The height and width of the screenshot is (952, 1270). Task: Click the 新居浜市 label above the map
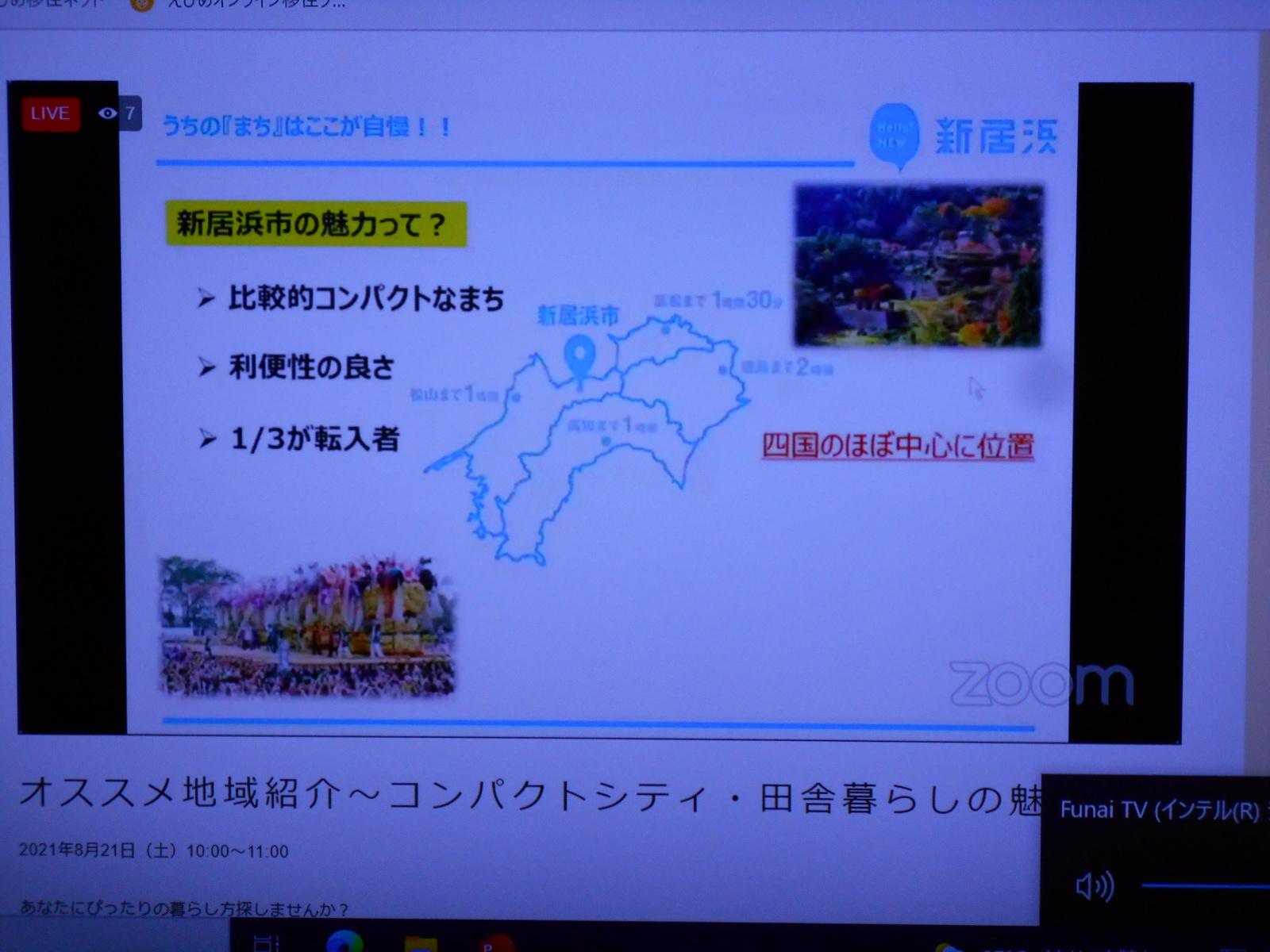[578, 316]
